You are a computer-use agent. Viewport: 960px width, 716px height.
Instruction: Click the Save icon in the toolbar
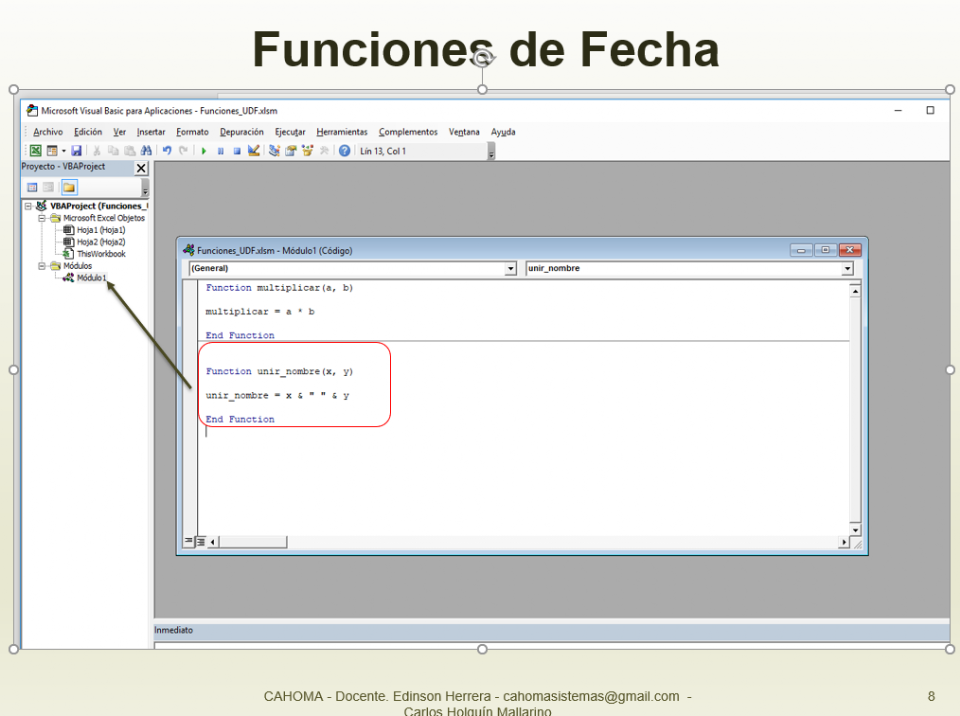[76, 151]
